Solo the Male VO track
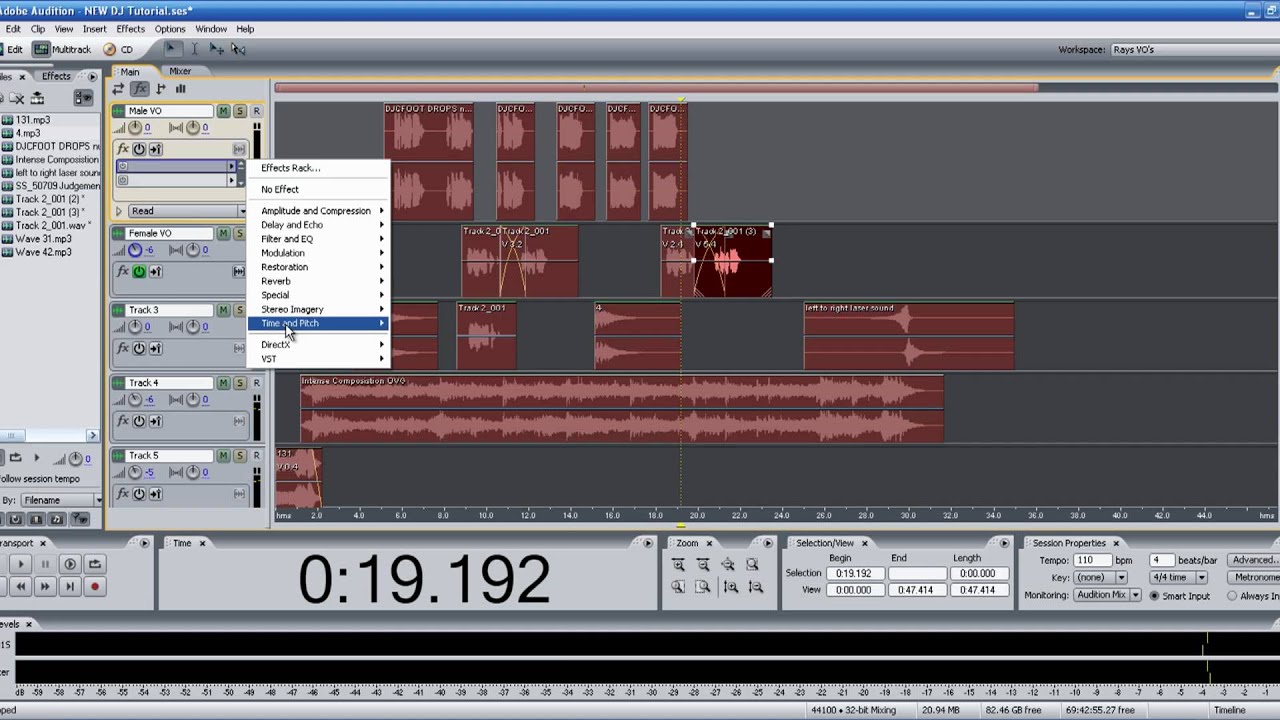The height and width of the screenshot is (720, 1280). coord(240,111)
